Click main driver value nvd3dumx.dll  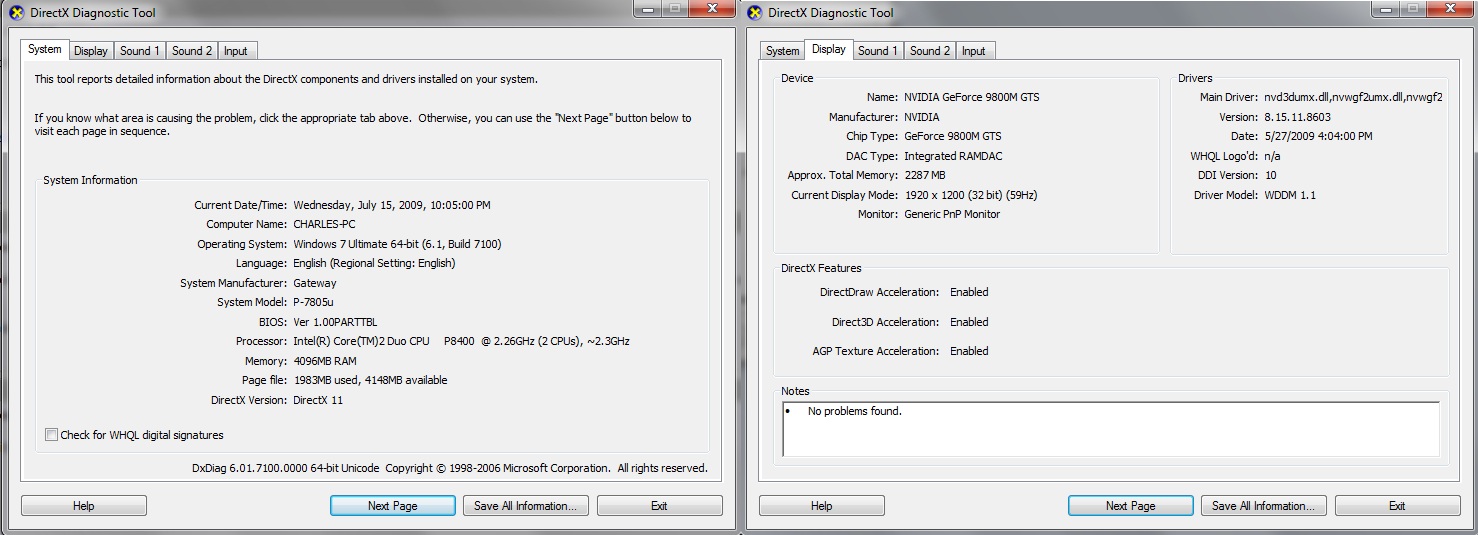[1353, 98]
